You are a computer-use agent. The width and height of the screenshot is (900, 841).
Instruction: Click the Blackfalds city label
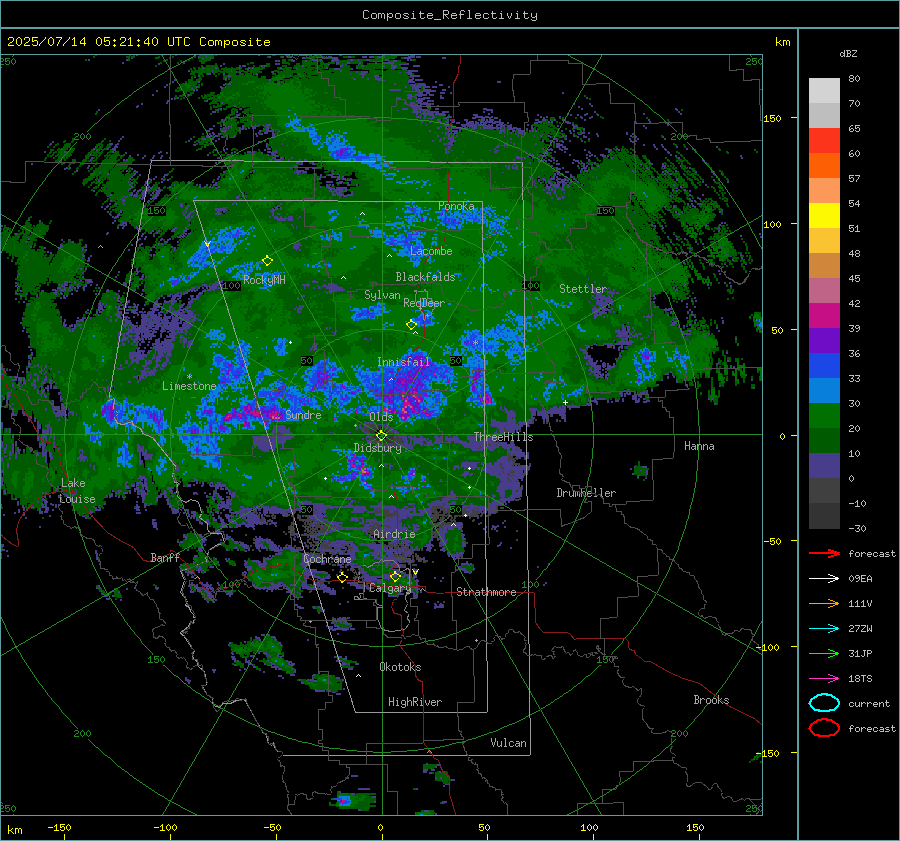point(425,277)
